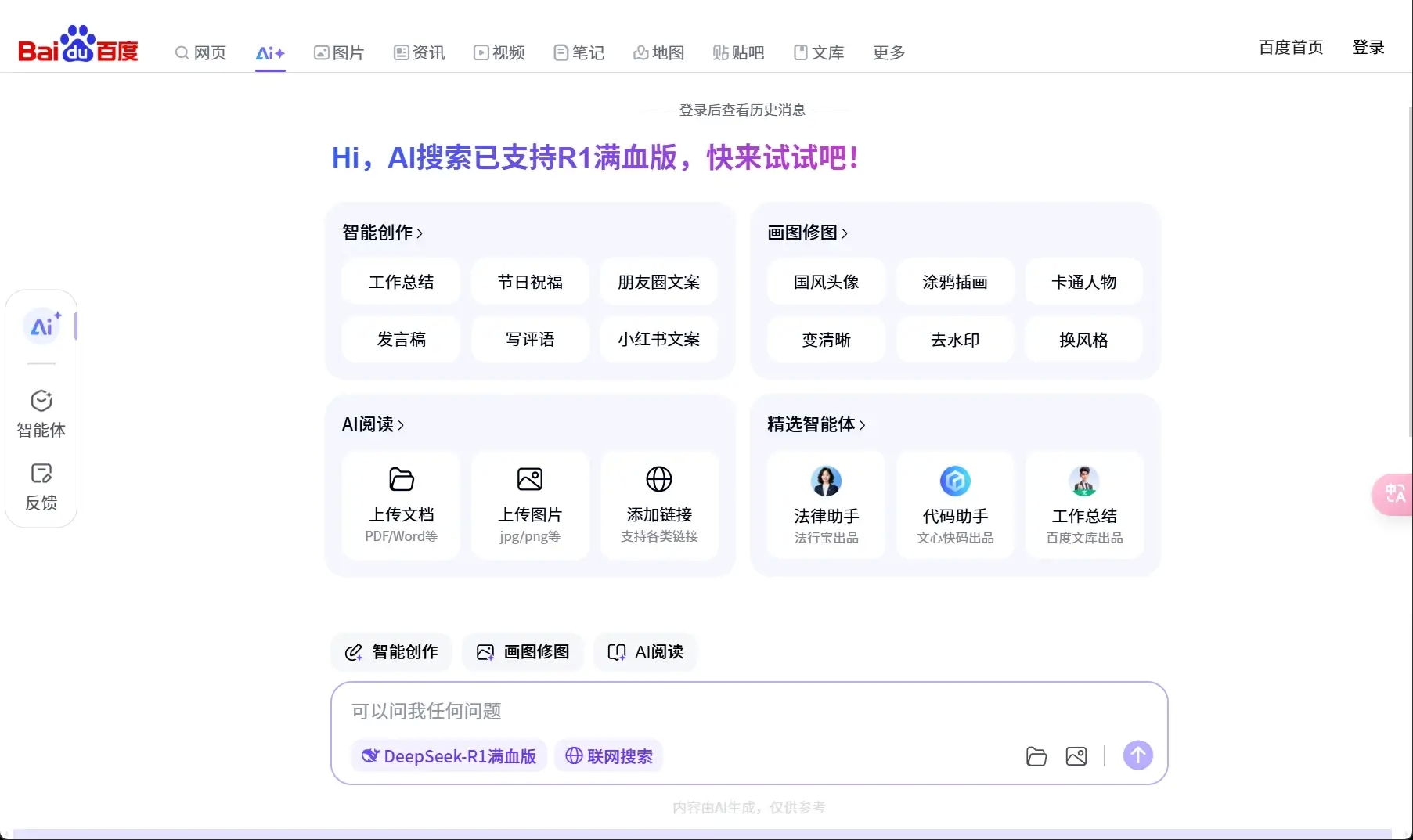This screenshot has height=840, width=1413.
Task: Expand the 精选智能体 section header
Action: tap(816, 424)
